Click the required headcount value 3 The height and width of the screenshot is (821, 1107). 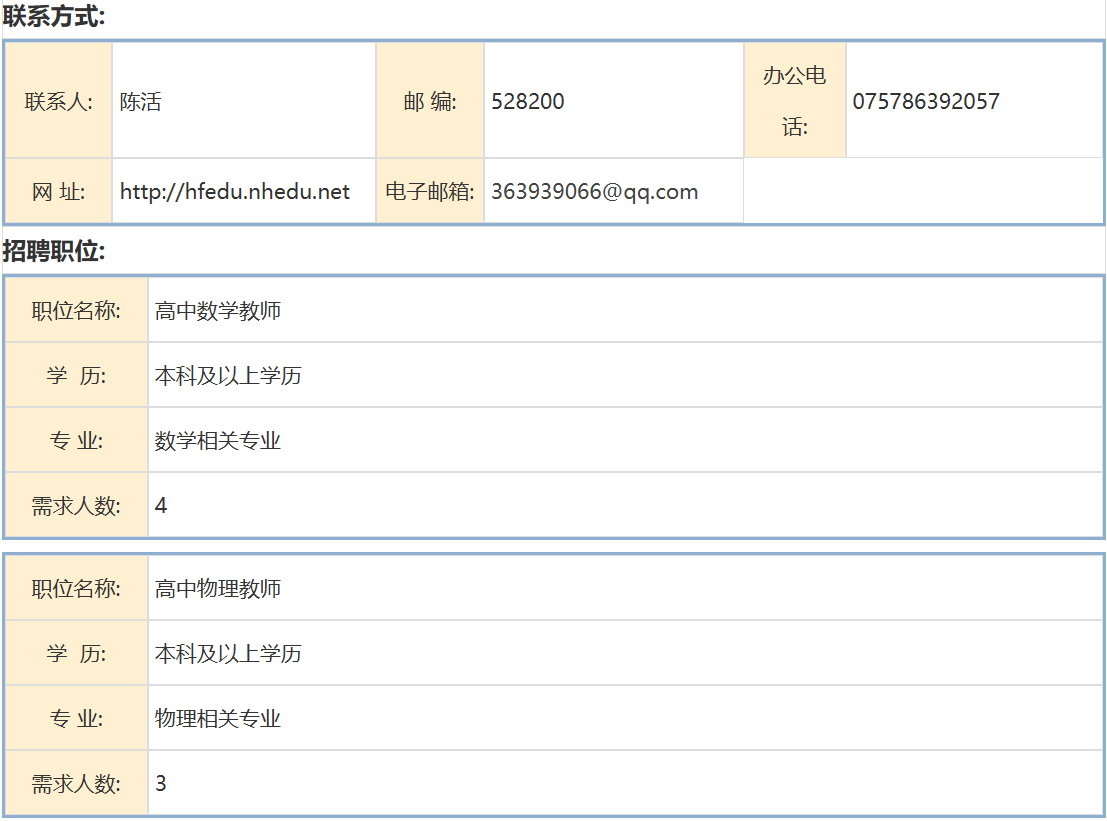pos(161,784)
